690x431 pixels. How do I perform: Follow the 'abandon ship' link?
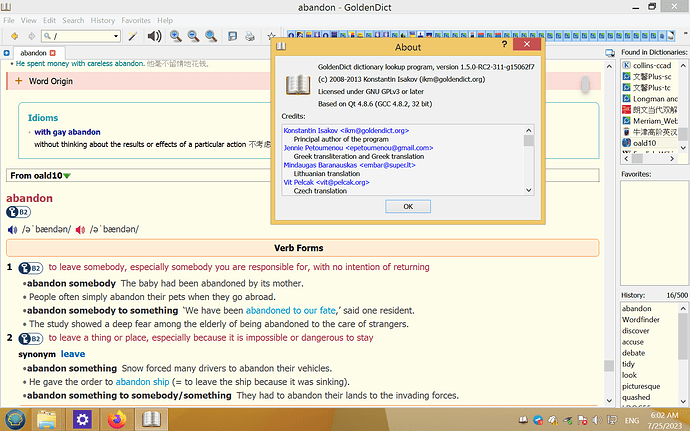[x=142, y=382]
